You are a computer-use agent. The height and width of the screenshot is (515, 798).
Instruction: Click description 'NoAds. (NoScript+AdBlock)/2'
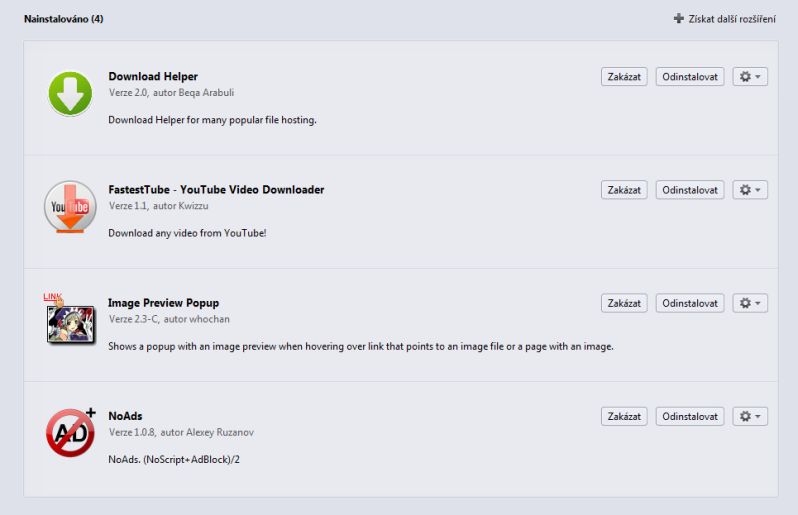[x=174, y=460]
